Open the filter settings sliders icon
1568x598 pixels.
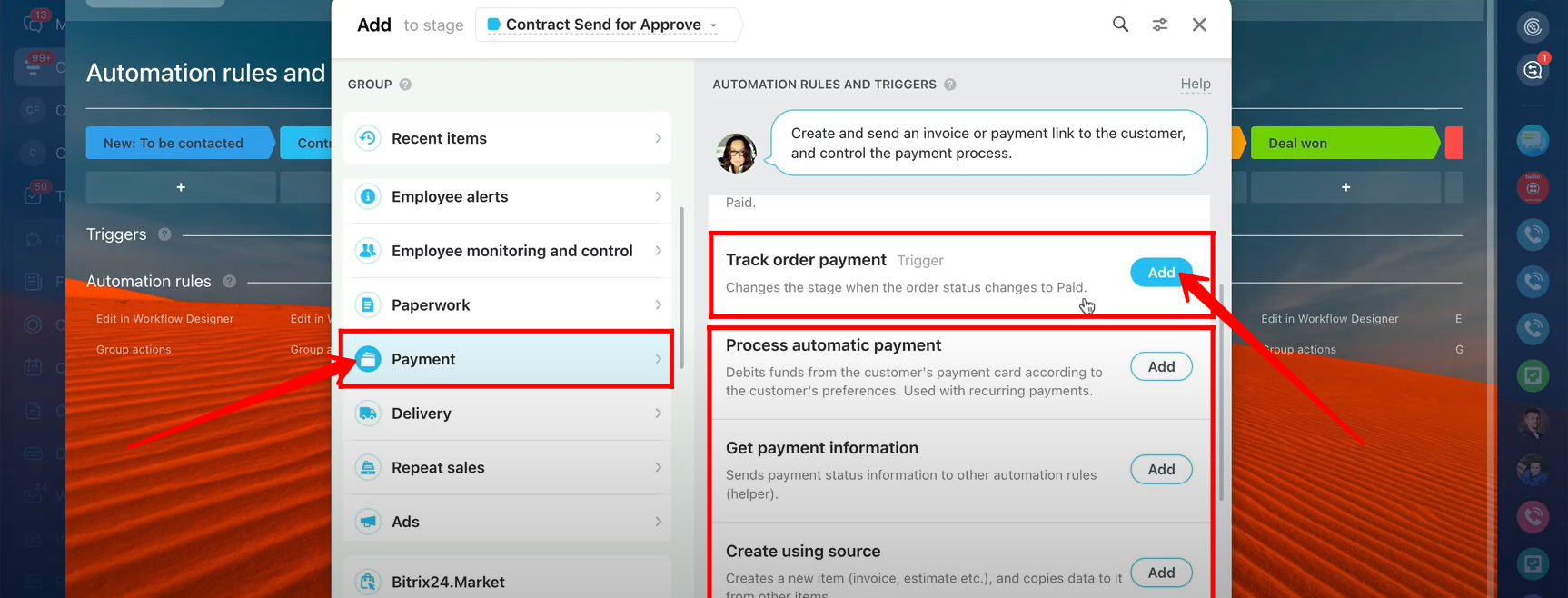(1160, 25)
